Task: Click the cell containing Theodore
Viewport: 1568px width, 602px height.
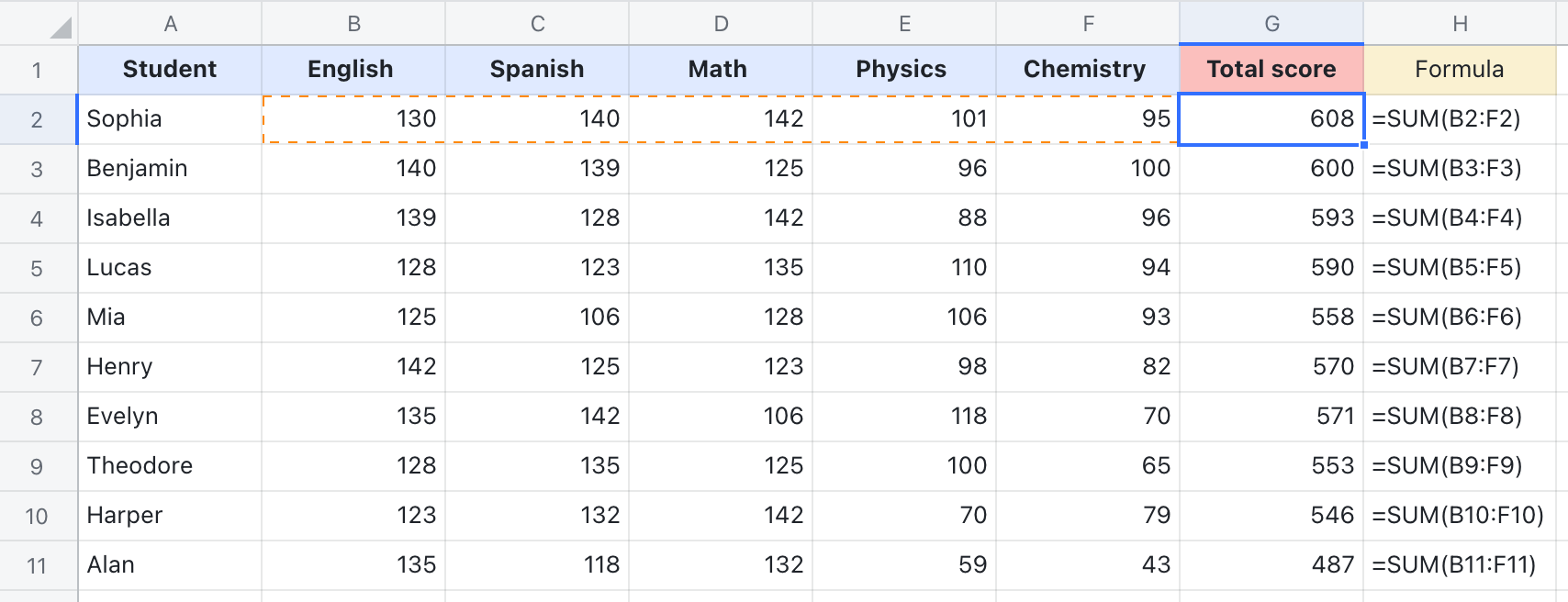Action: click(x=171, y=465)
